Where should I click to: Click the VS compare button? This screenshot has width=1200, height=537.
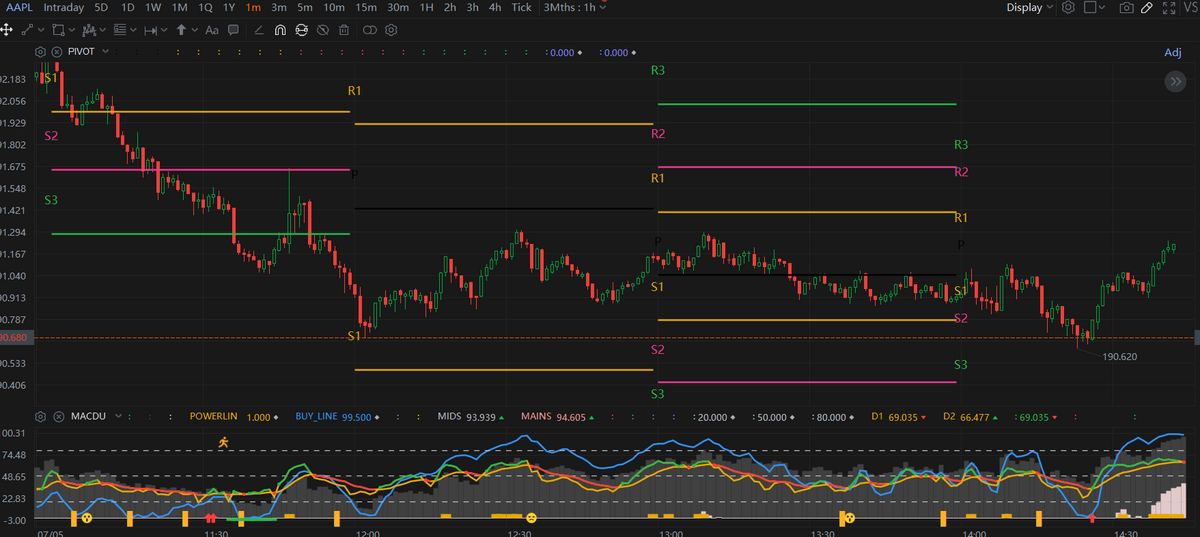click(x=1190, y=8)
